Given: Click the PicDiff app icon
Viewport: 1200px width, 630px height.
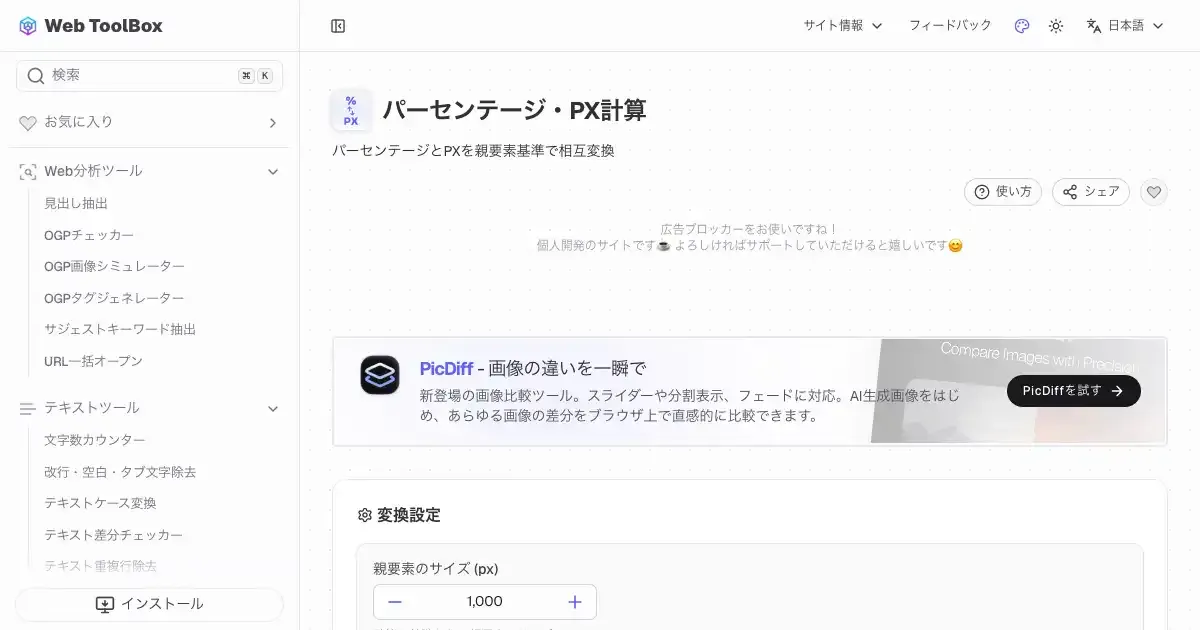Looking at the screenshot, I should 380,375.
